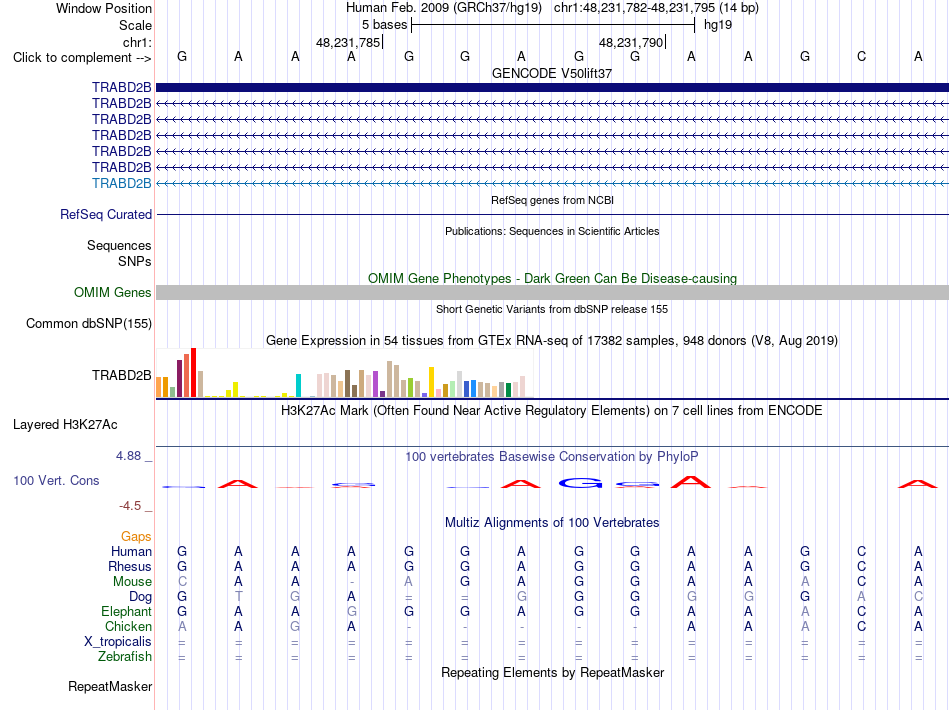
Task: Open the 'RefSeq Curated' track label
Action: click(106, 214)
